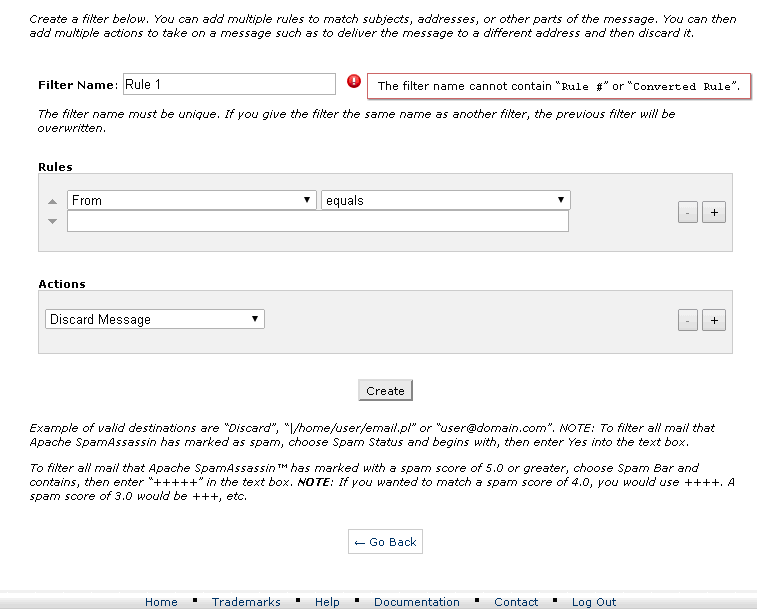This screenshot has width=757, height=611.
Task: Move rule up with the up arrow
Action: [x=53, y=202]
